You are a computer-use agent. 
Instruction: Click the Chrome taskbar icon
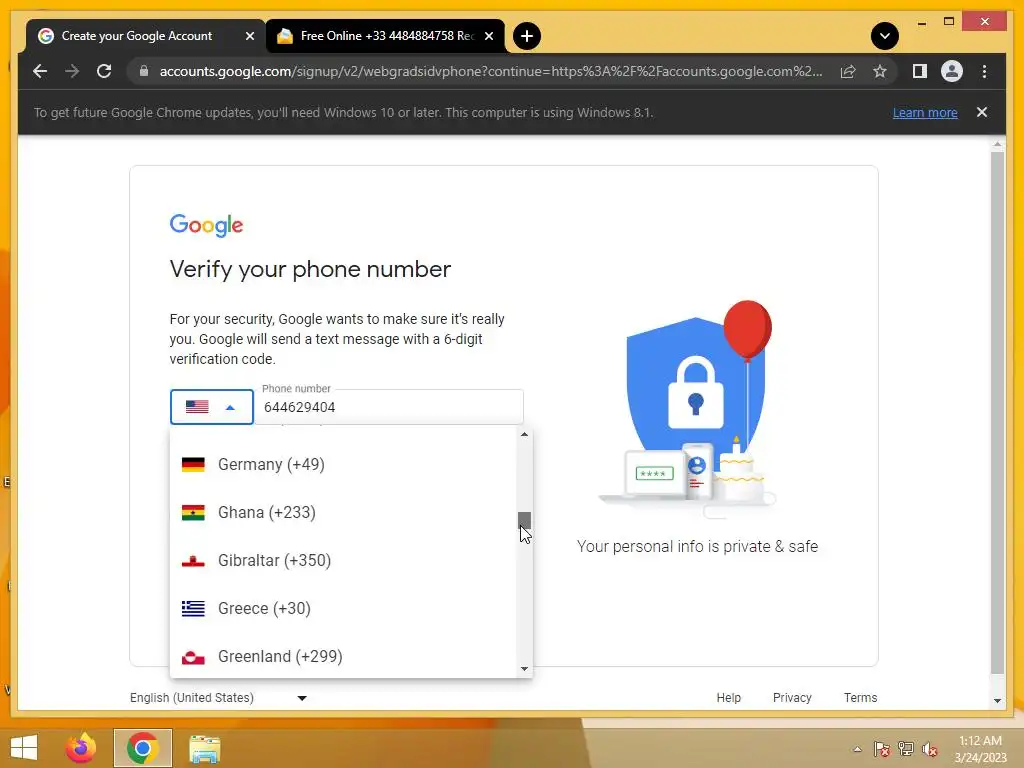[142, 748]
